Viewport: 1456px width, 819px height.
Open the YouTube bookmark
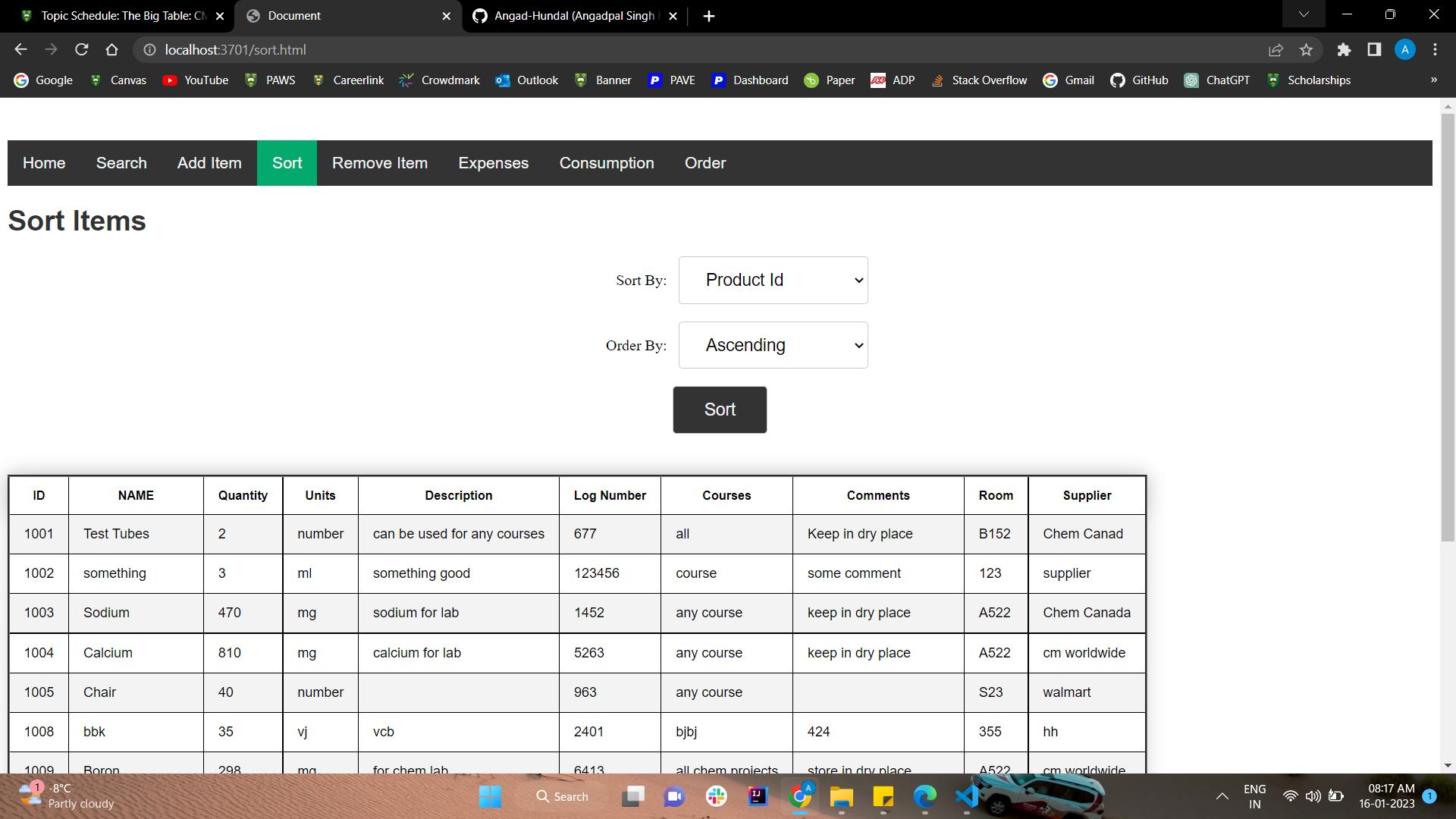pos(195,80)
